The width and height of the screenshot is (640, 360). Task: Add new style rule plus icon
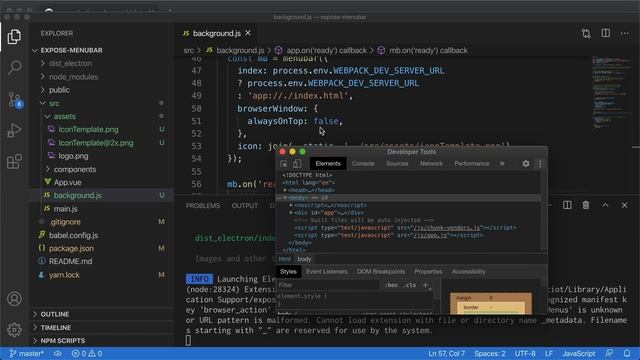pyautogui.click(x=425, y=285)
